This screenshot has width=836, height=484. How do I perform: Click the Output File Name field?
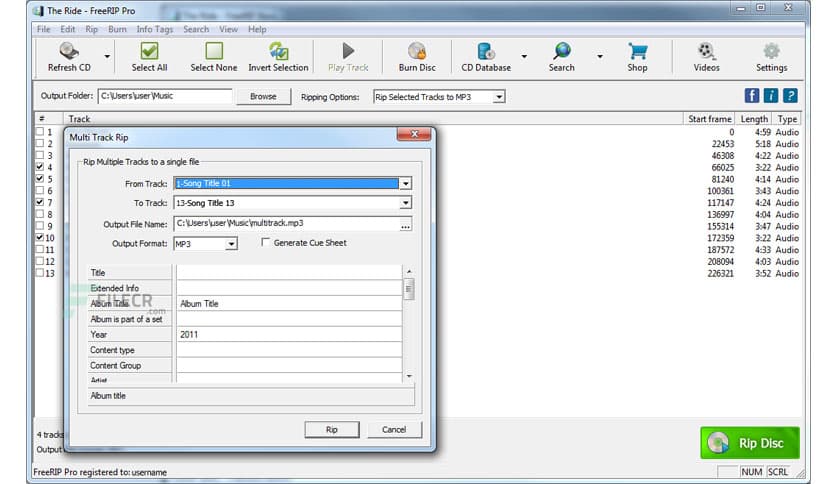(287, 224)
